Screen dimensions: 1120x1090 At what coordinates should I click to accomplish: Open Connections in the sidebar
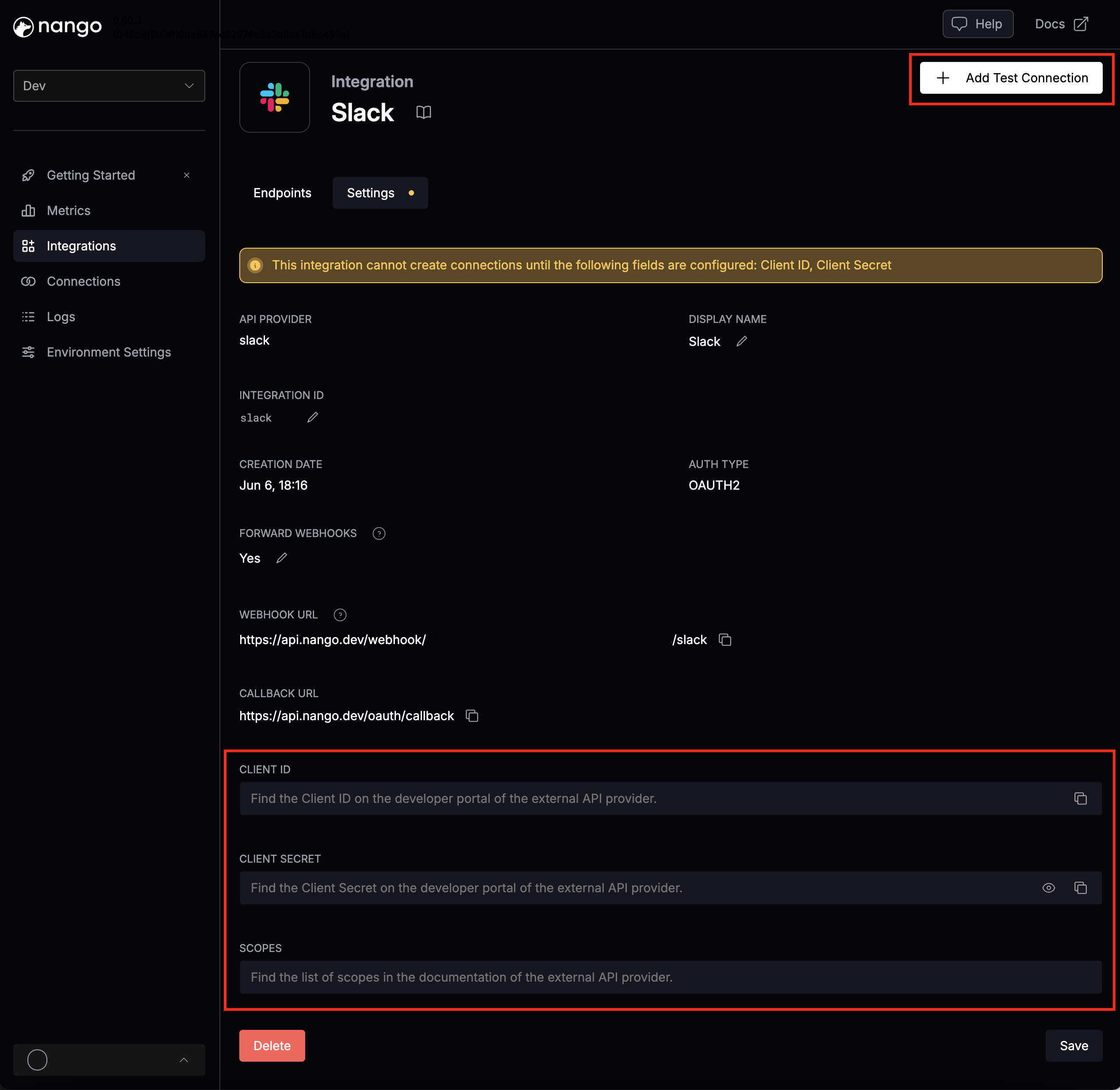pos(84,282)
